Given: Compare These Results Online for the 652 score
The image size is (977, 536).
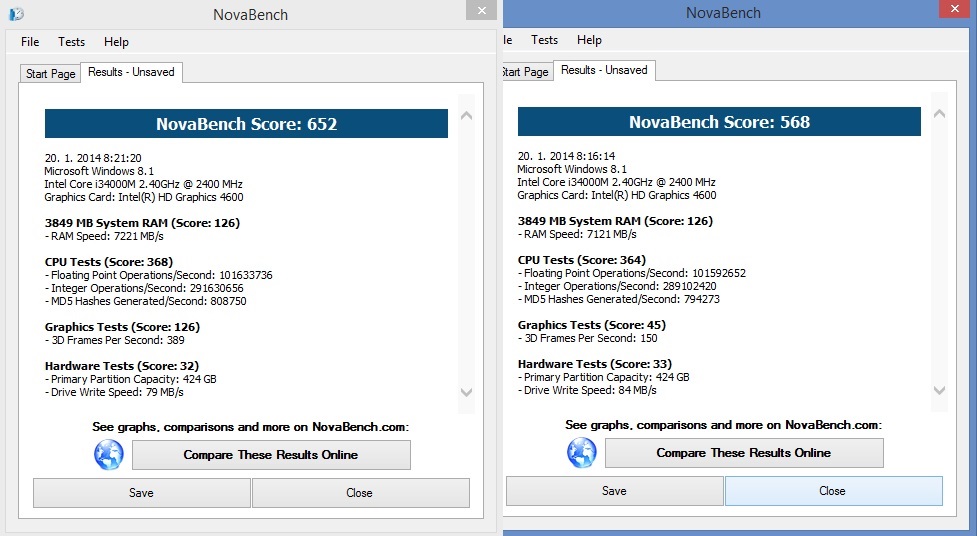Looking at the screenshot, I should click(x=271, y=455).
